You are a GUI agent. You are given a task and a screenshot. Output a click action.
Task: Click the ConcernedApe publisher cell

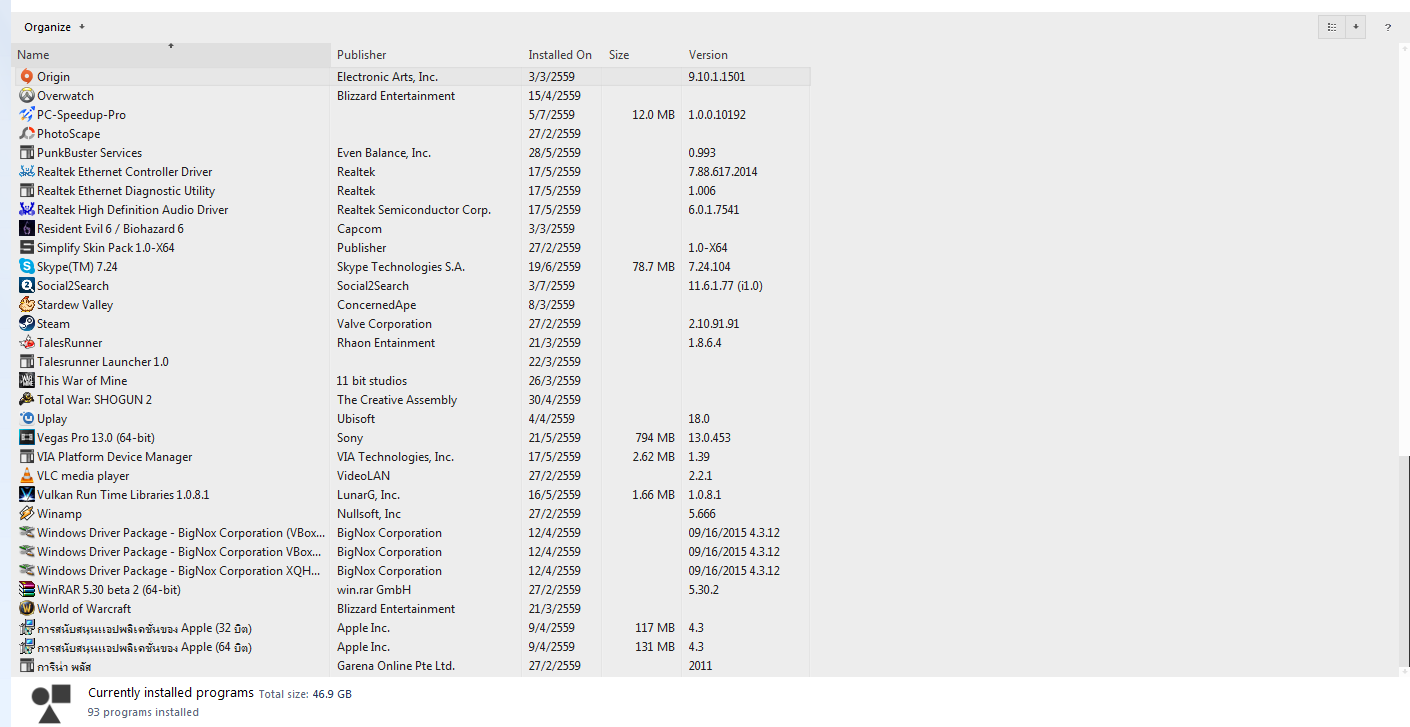tap(376, 305)
